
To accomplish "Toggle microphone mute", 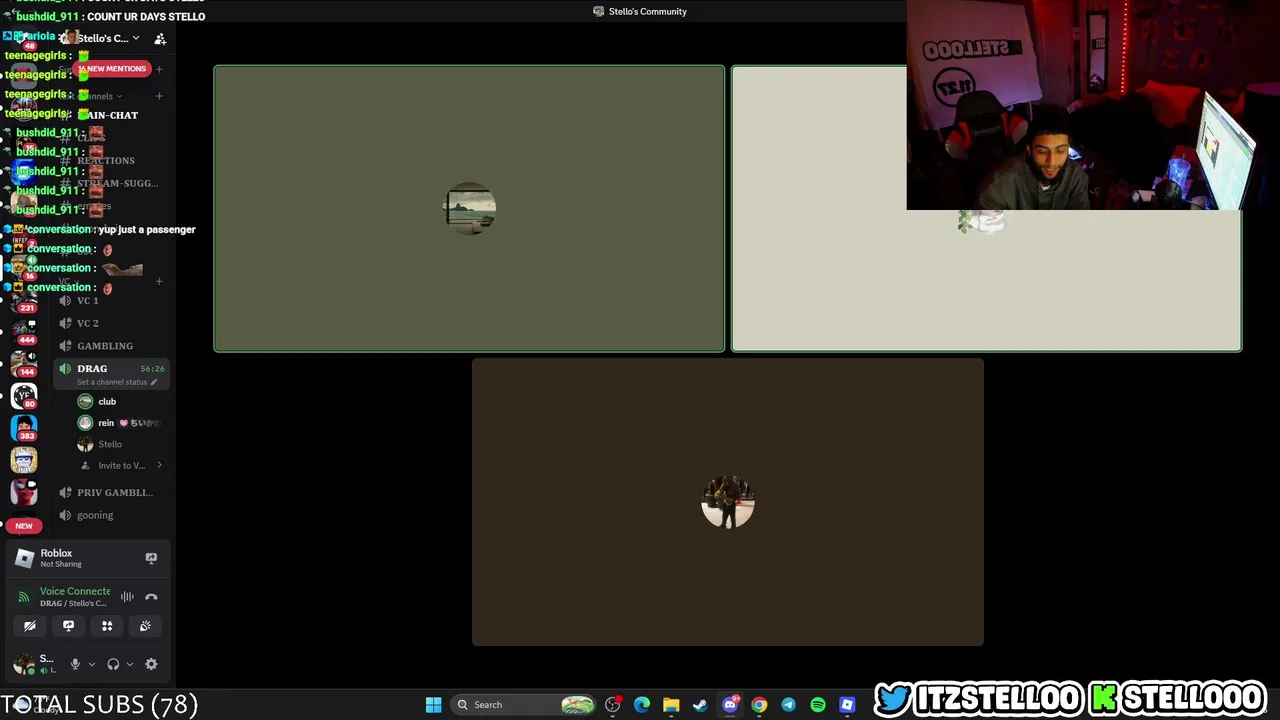I will [75, 664].
